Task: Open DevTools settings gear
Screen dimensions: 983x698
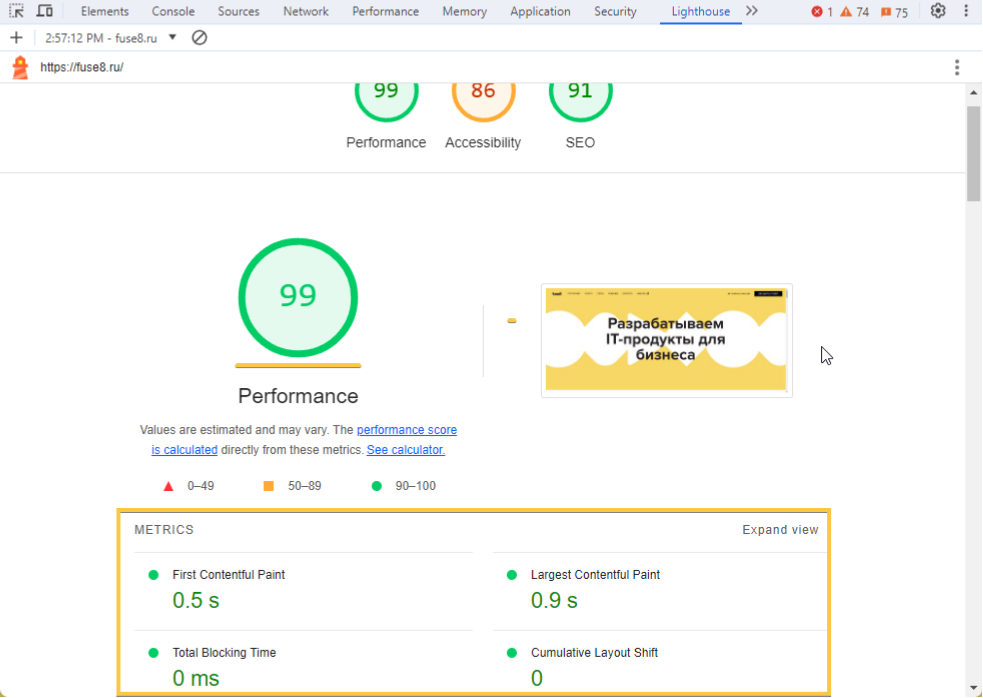Action: pos(937,11)
